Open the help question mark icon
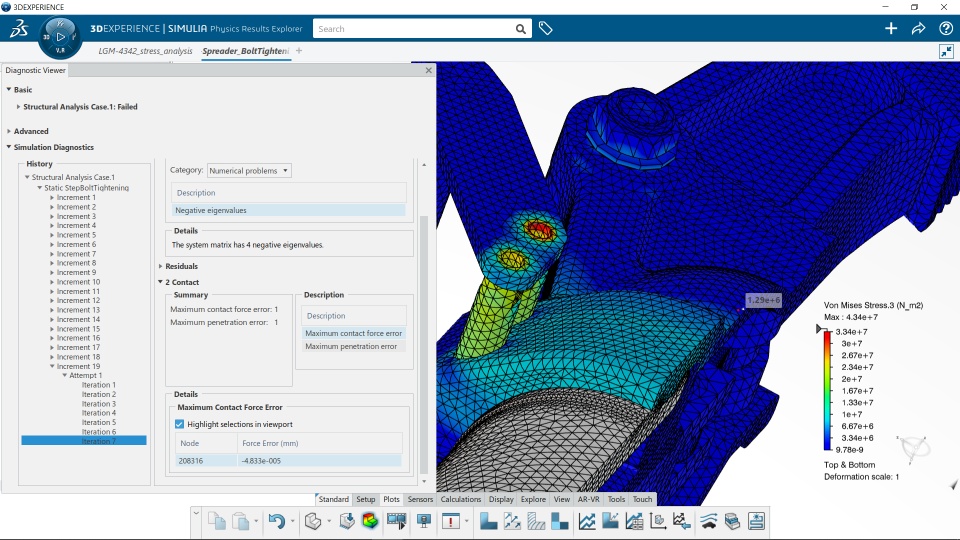This screenshot has width=960, height=540. [x=945, y=28]
